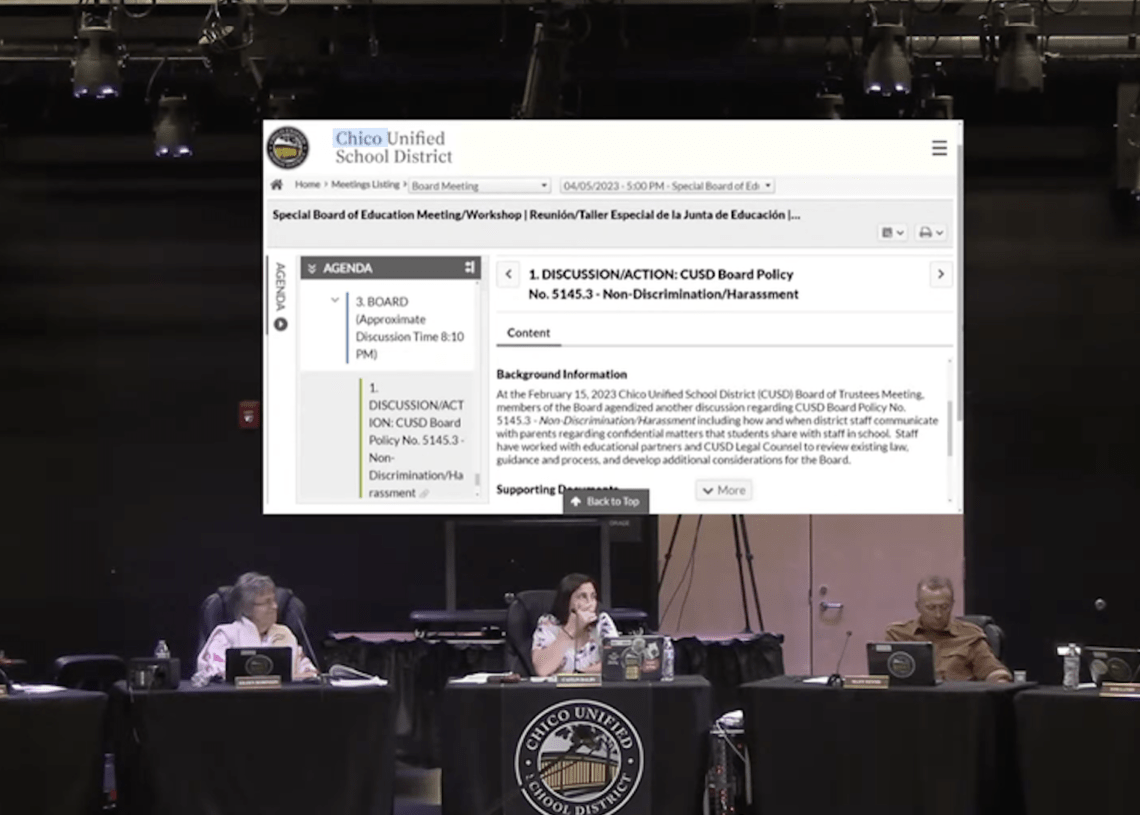Collapse the AGENDA panel double chevron
This screenshot has height=815, width=1140.
[x=312, y=268]
